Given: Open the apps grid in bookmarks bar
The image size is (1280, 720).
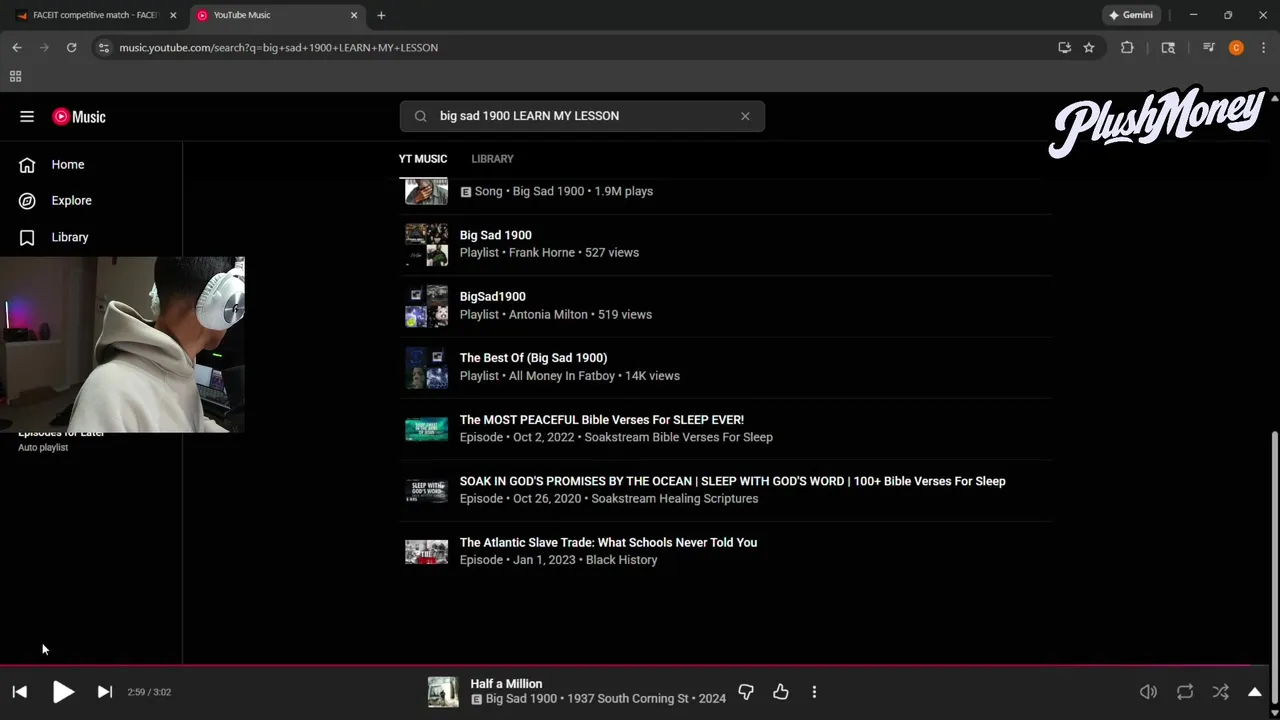Looking at the screenshot, I should (15, 76).
